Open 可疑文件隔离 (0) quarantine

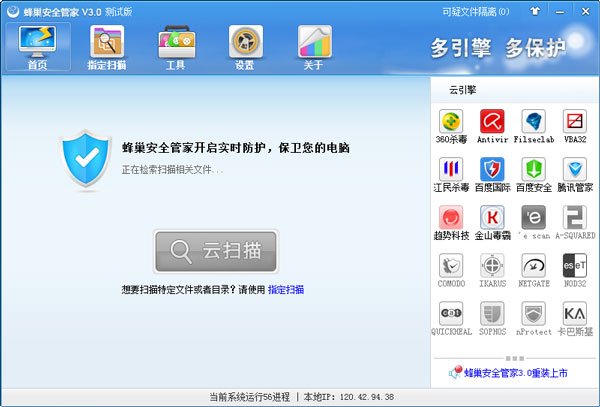click(476, 12)
